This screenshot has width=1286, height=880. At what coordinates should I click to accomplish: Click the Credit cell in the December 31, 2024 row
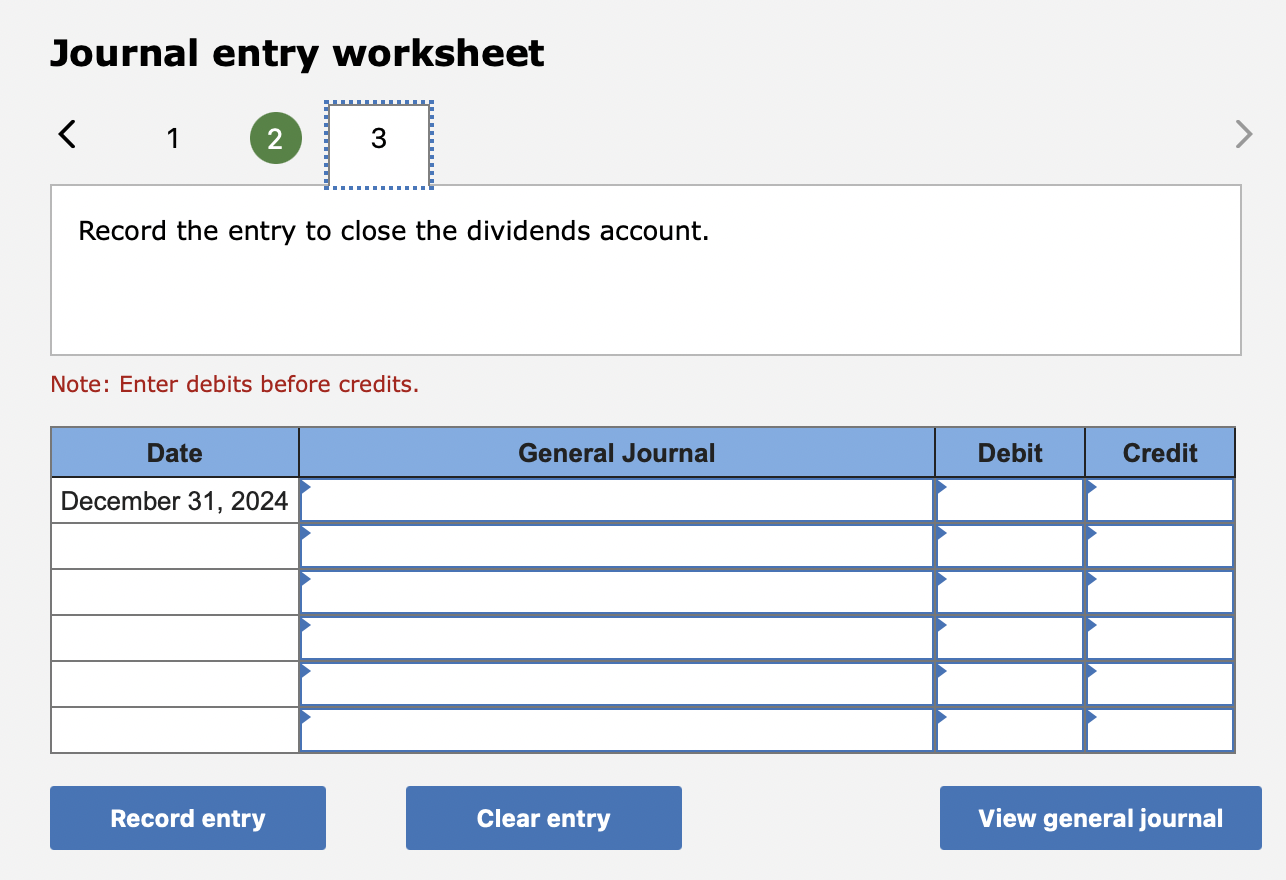point(1160,500)
